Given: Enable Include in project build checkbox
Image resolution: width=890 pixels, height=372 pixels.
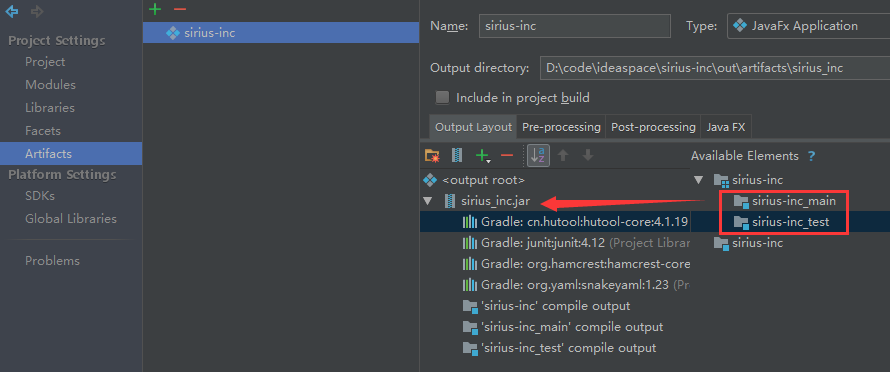Looking at the screenshot, I should (442, 98).
